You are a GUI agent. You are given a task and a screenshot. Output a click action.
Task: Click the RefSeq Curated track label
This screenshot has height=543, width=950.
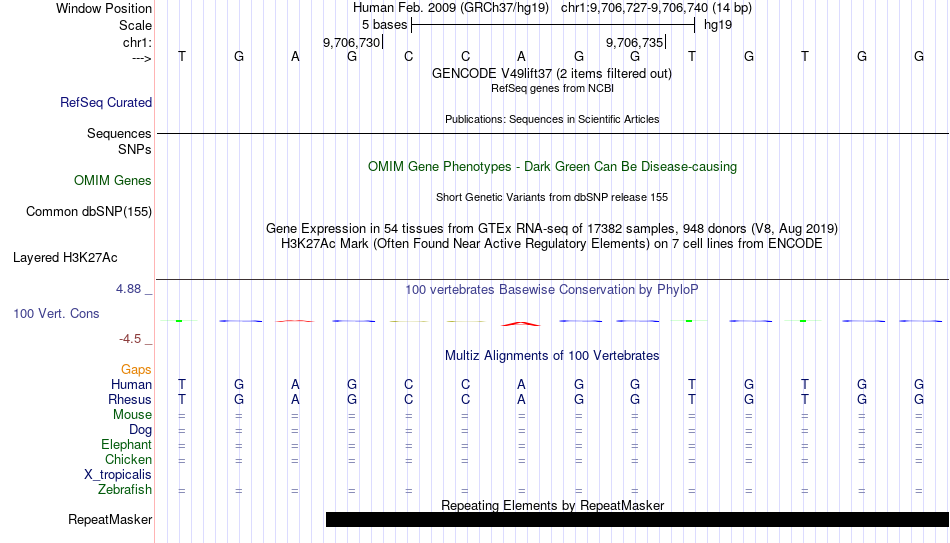106,102
